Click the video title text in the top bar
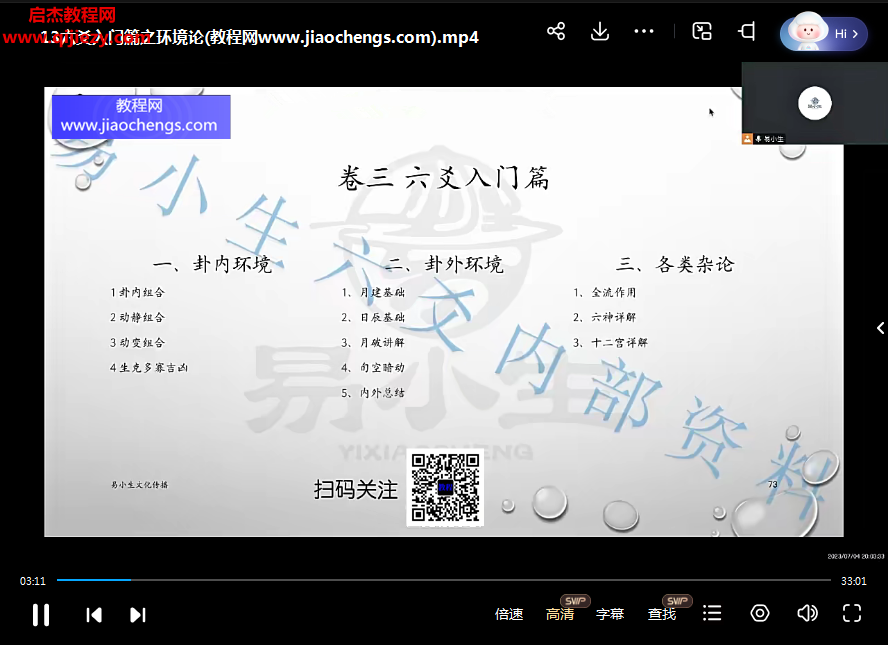This screenshot has width=888, height=645. pos(260,37)
